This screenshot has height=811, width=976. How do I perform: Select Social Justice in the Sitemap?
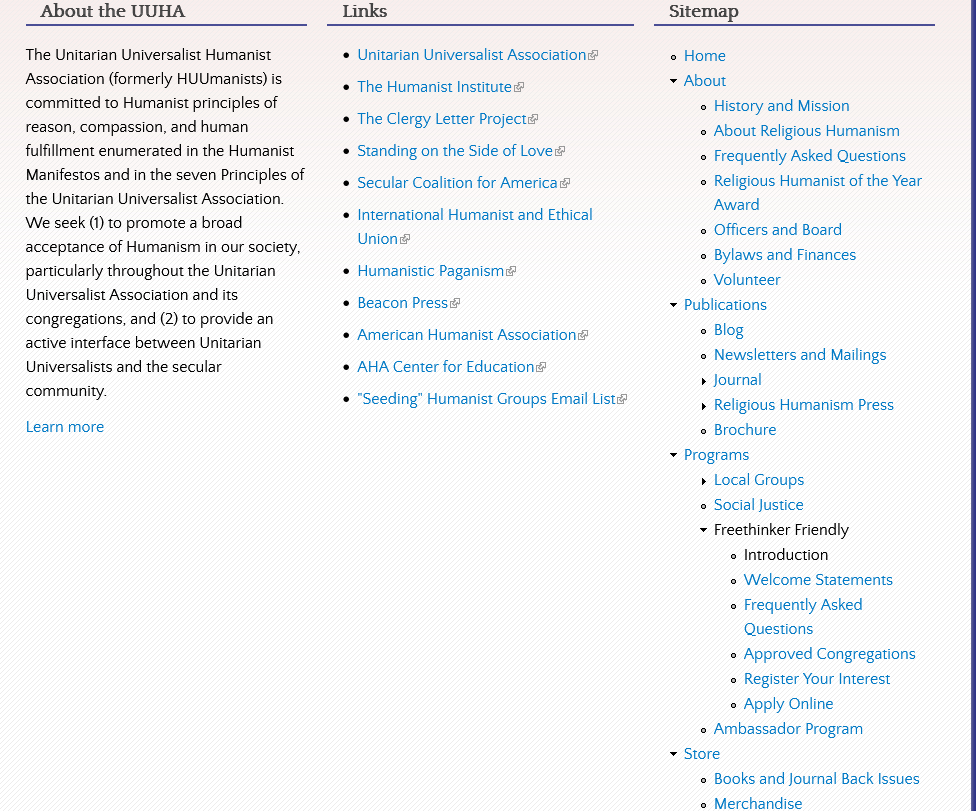click(759, 505)
